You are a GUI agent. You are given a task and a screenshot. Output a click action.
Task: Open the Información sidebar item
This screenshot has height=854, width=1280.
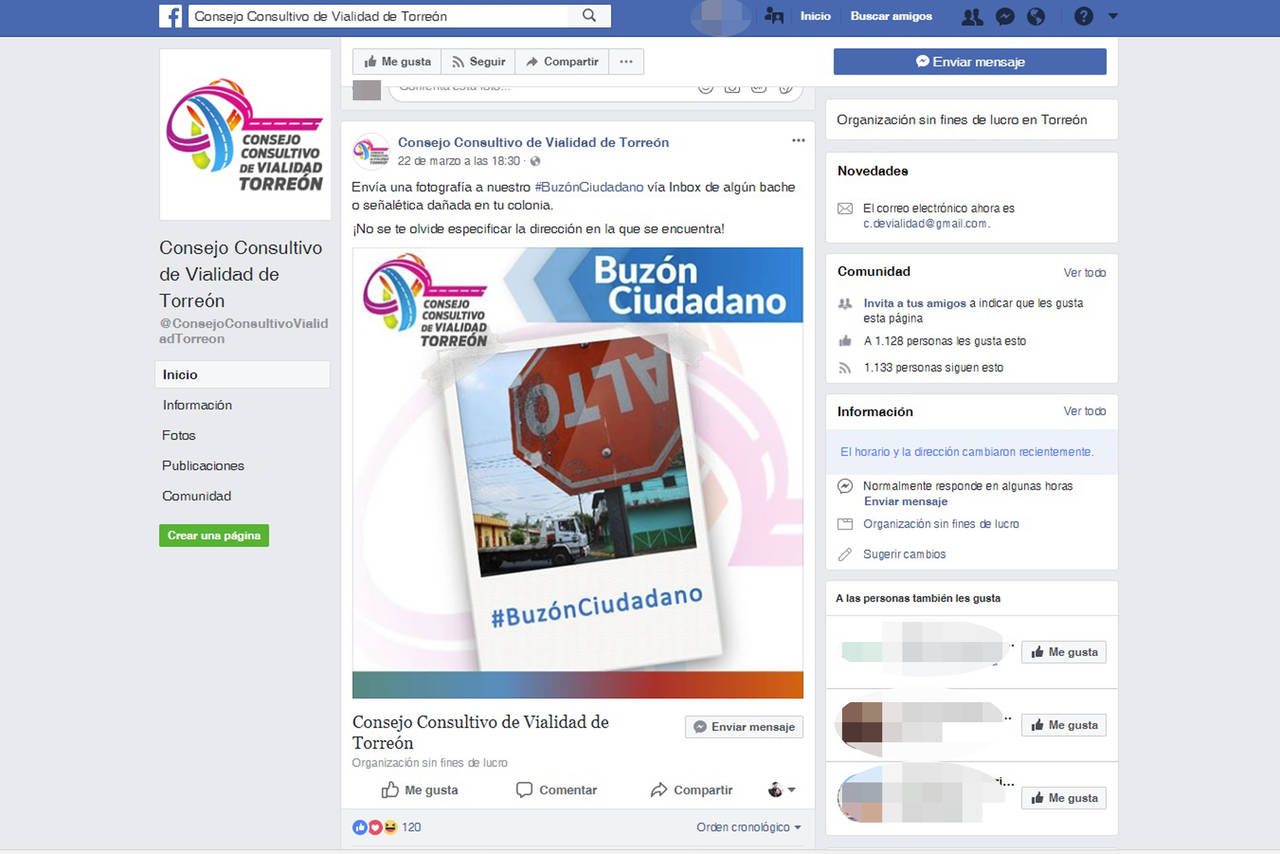coord(197,405)
